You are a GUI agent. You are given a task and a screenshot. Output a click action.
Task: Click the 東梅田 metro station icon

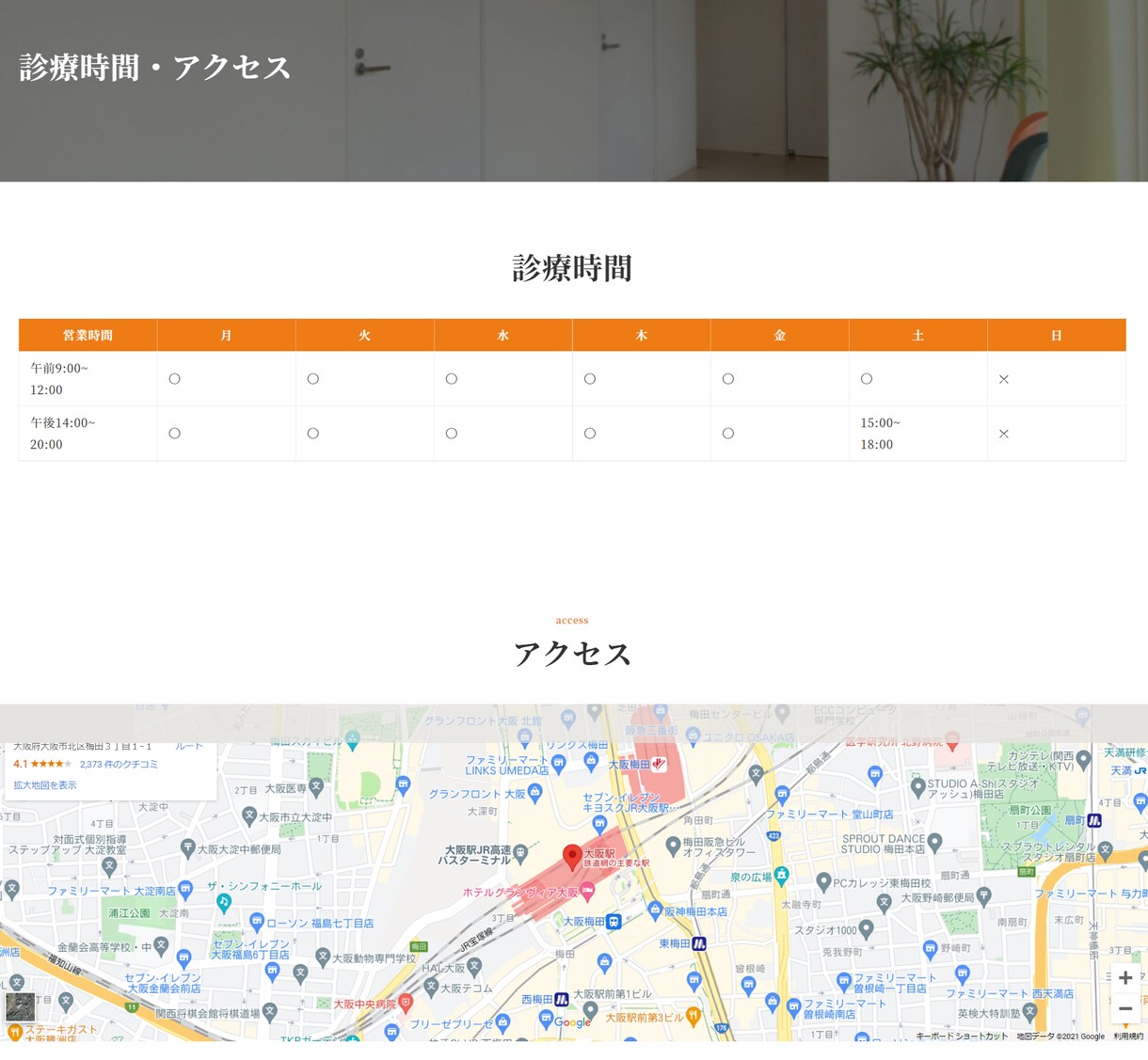699,942
